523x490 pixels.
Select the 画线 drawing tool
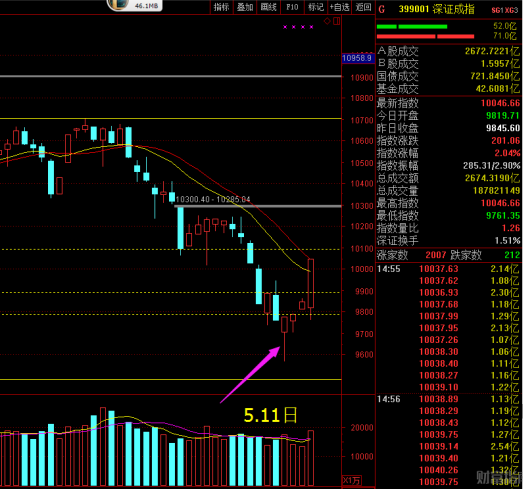pyautogui.click(x=268, y=7)
